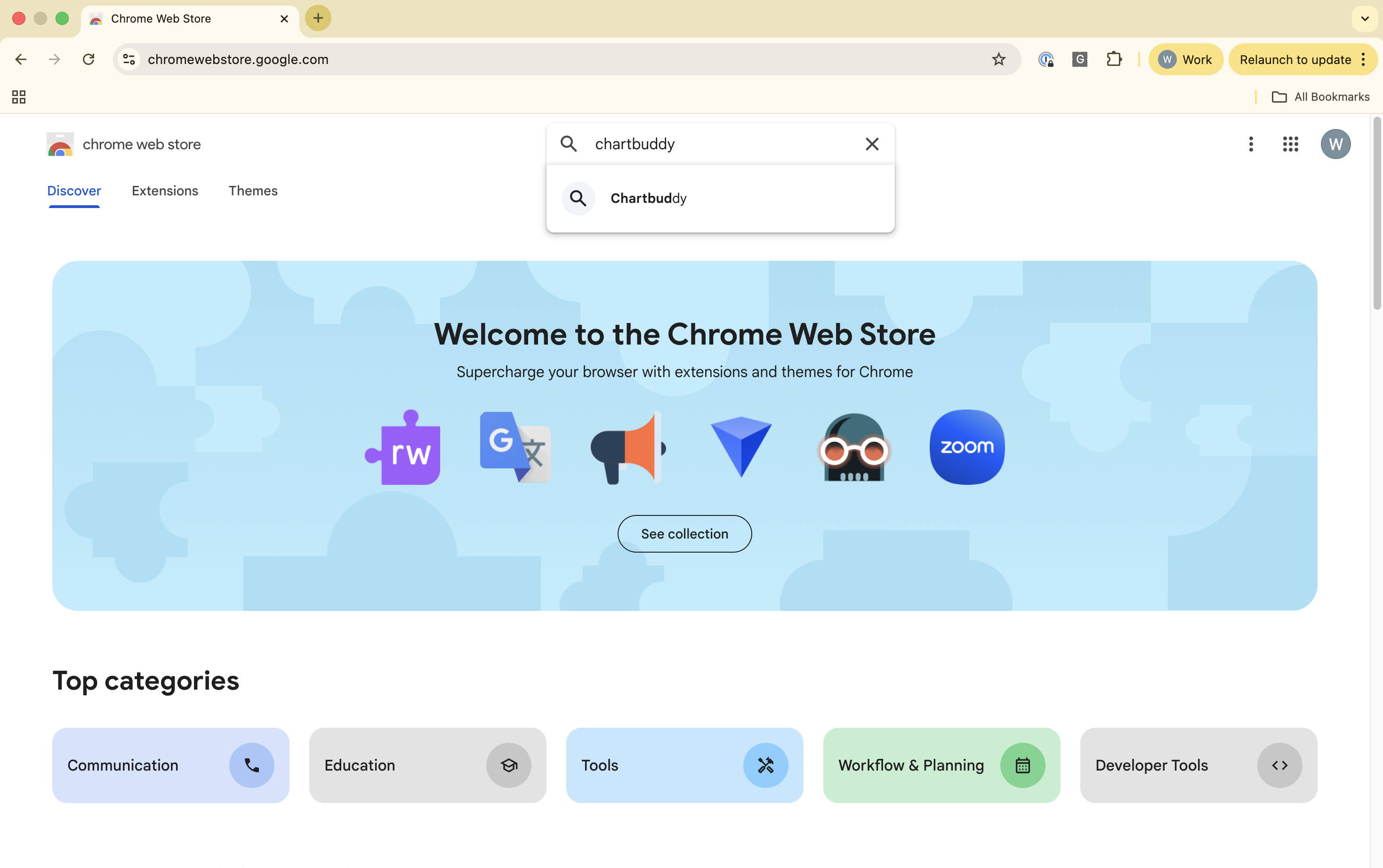Image resolution: width=1383 pixels, height=868 pixels.
Task: Click the Zoom app icon in the banner
Action: (x=966, y=446)
